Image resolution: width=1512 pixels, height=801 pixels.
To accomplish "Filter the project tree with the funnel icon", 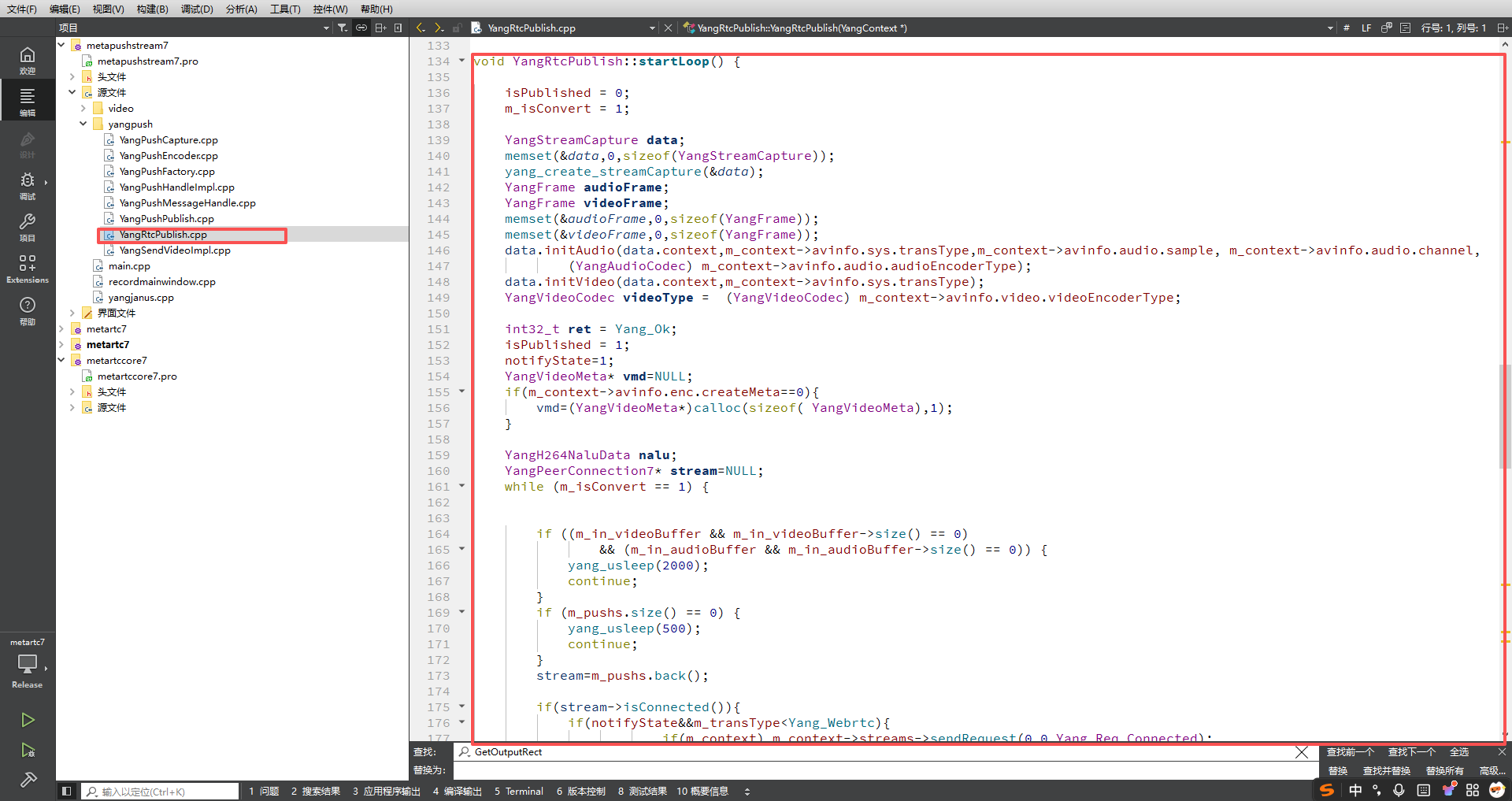I will coord(343,28).
